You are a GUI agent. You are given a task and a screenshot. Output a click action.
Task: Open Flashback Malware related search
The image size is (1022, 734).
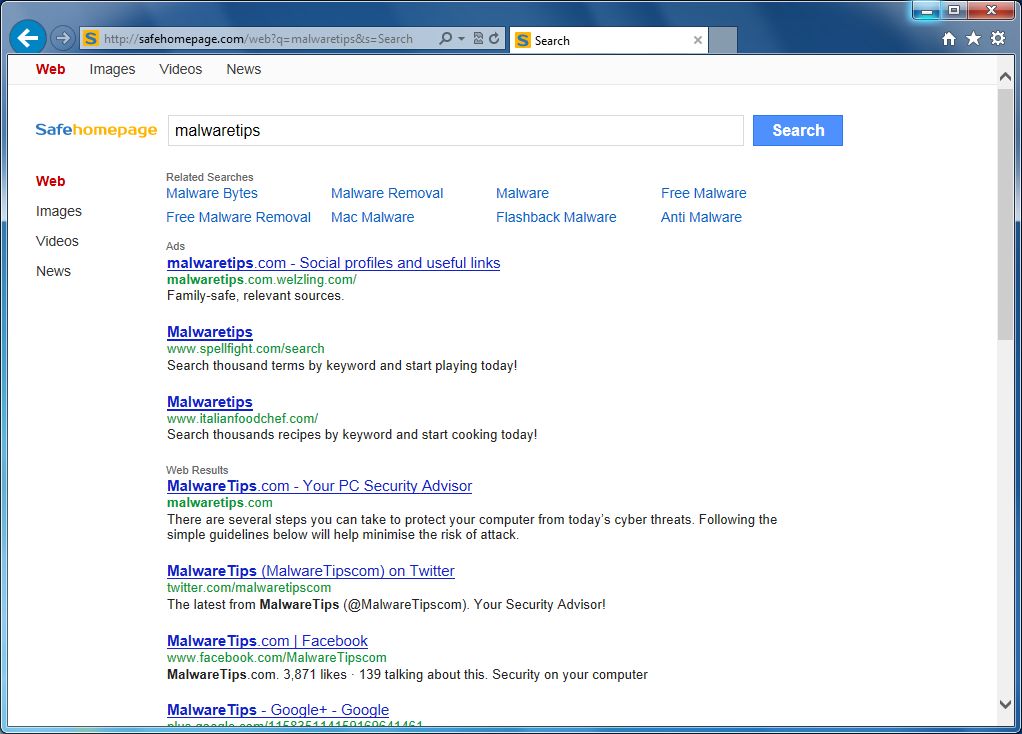coord(556,217)
